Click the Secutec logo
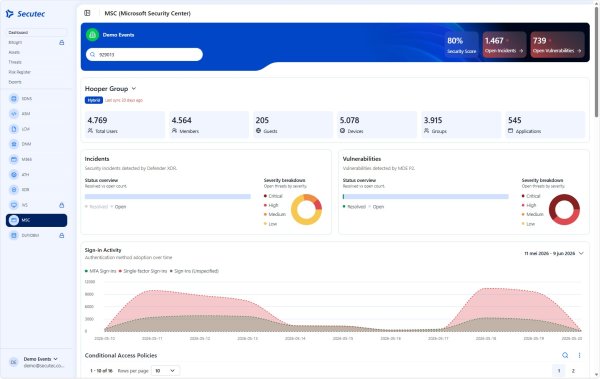 coord(25,14)
